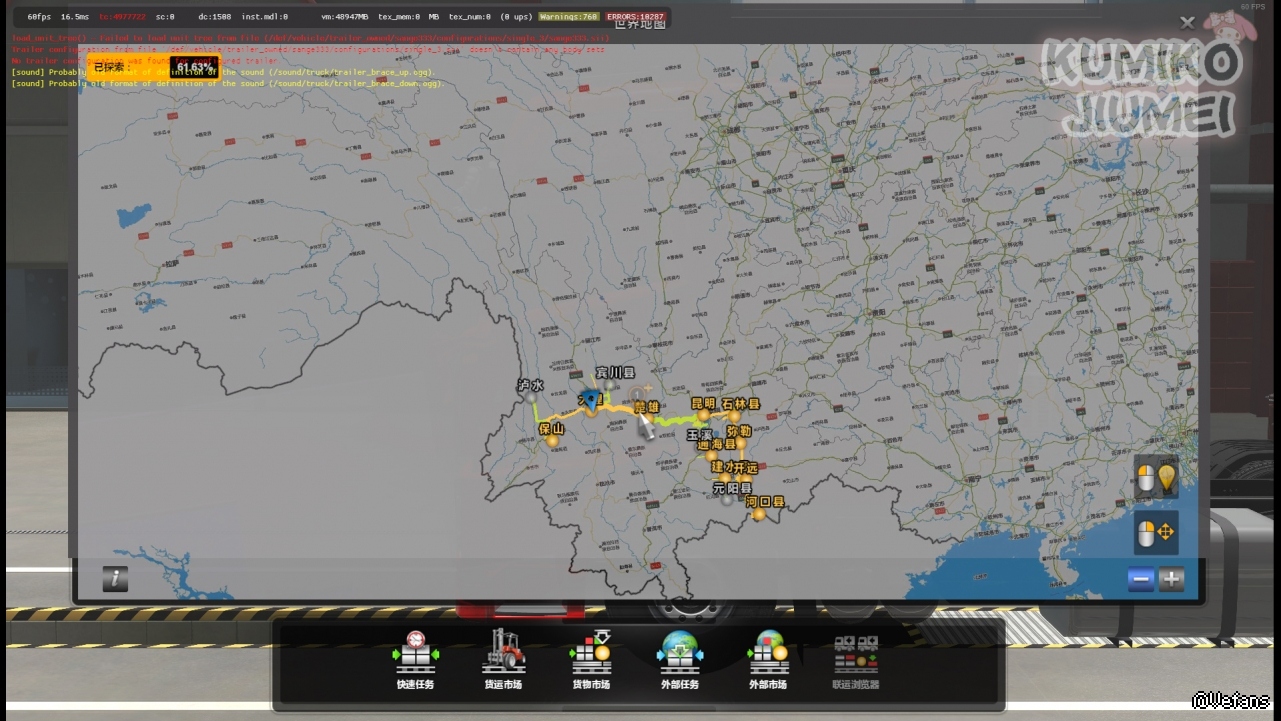Select the 泸水 city marker

pos(531,397)
